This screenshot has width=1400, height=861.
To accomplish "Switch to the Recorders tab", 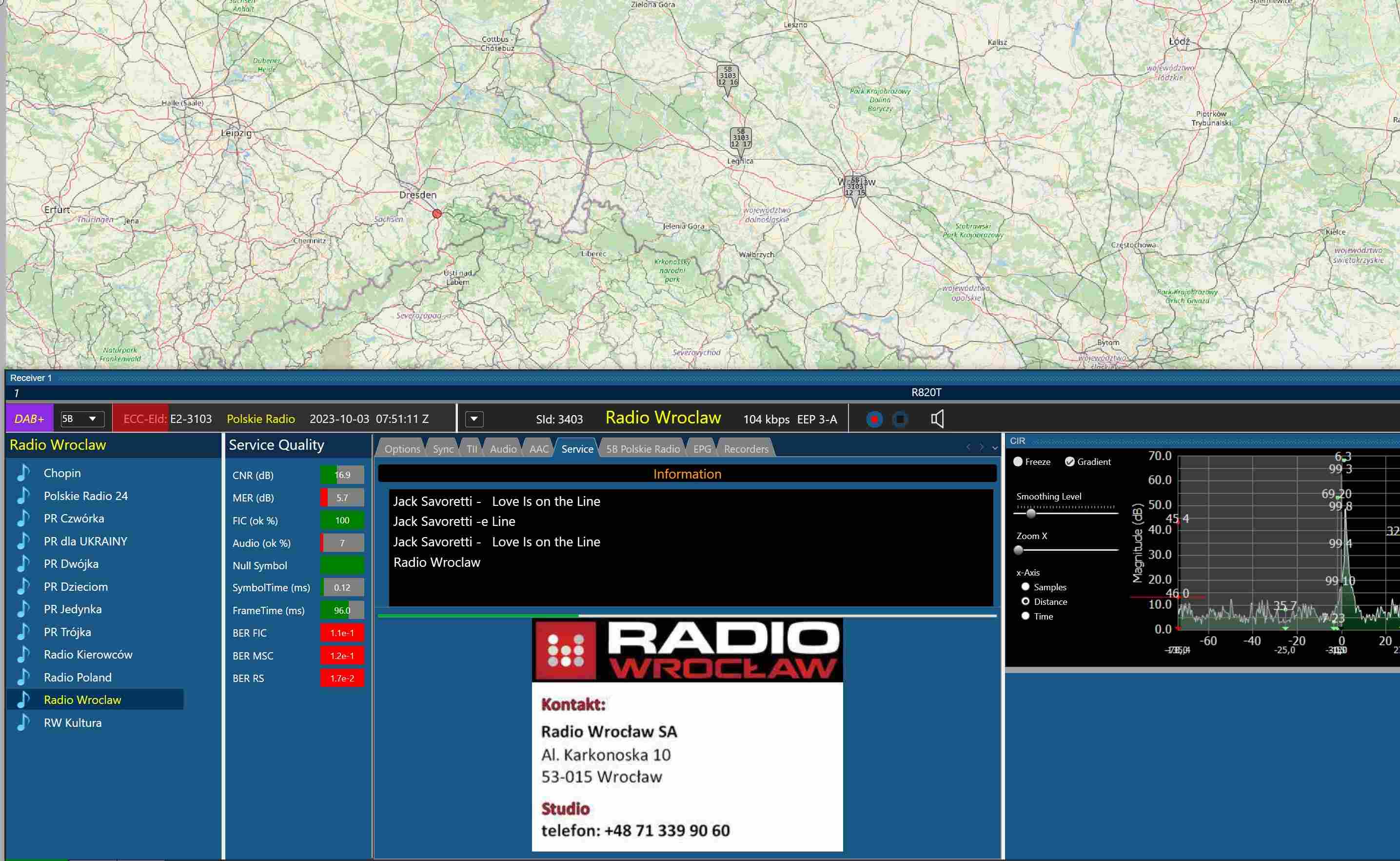I will 746,449.
